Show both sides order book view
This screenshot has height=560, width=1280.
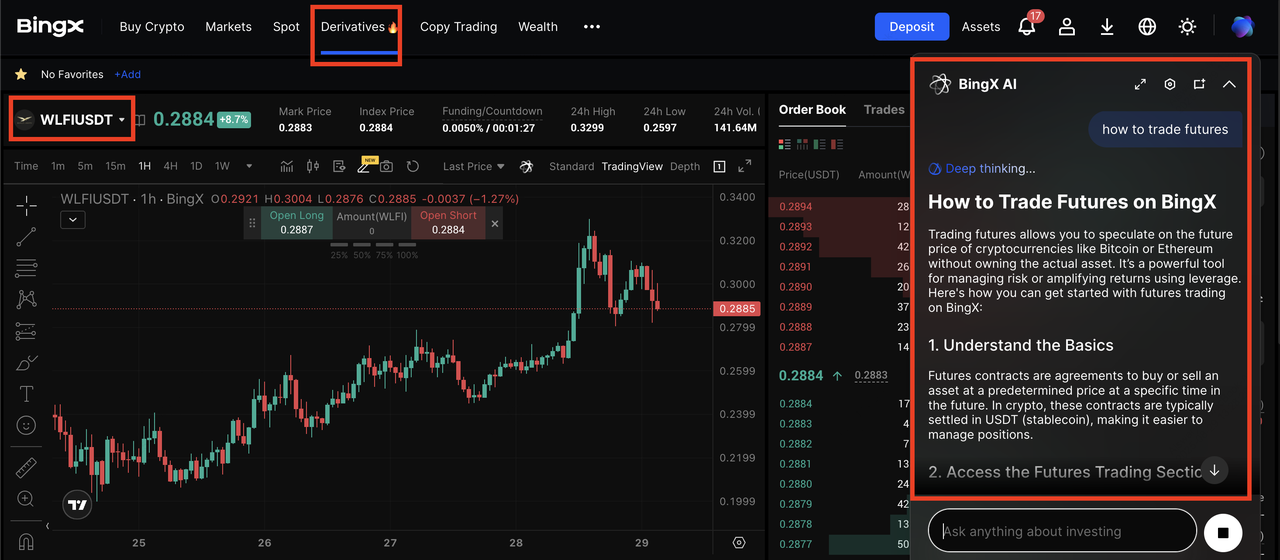point(785,144)
